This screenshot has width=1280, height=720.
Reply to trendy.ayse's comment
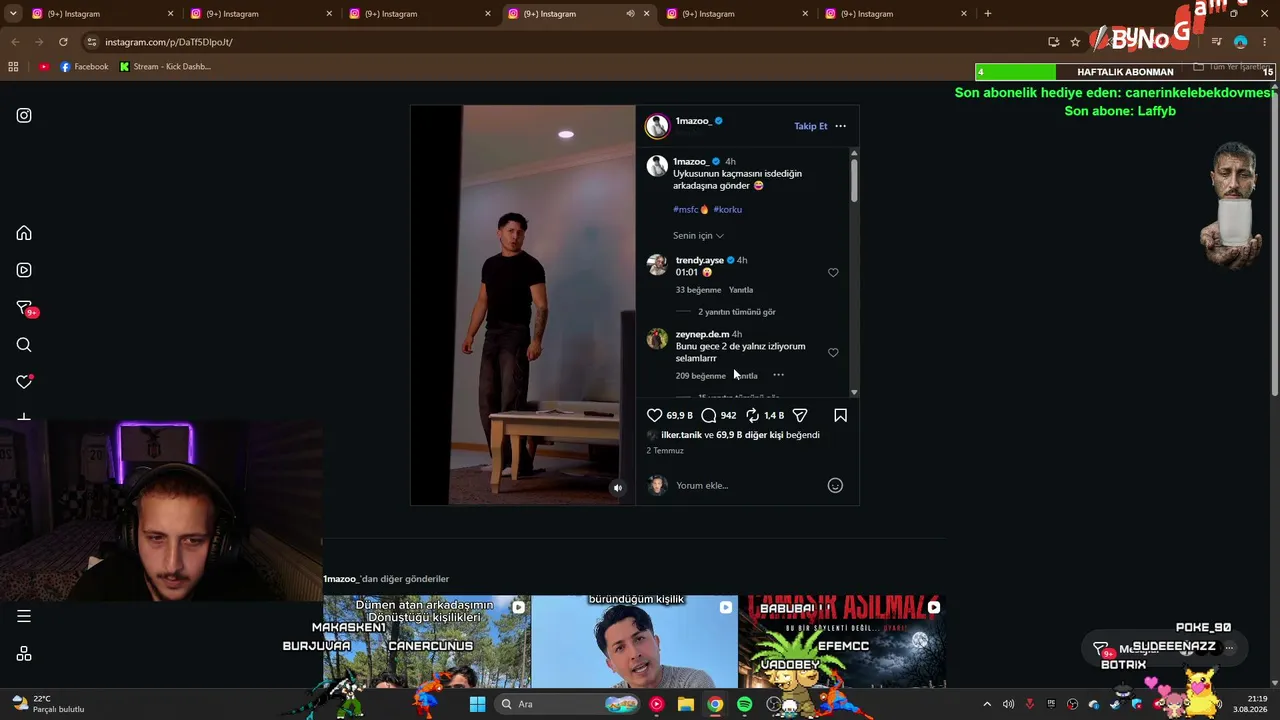(x=741, y=290)
